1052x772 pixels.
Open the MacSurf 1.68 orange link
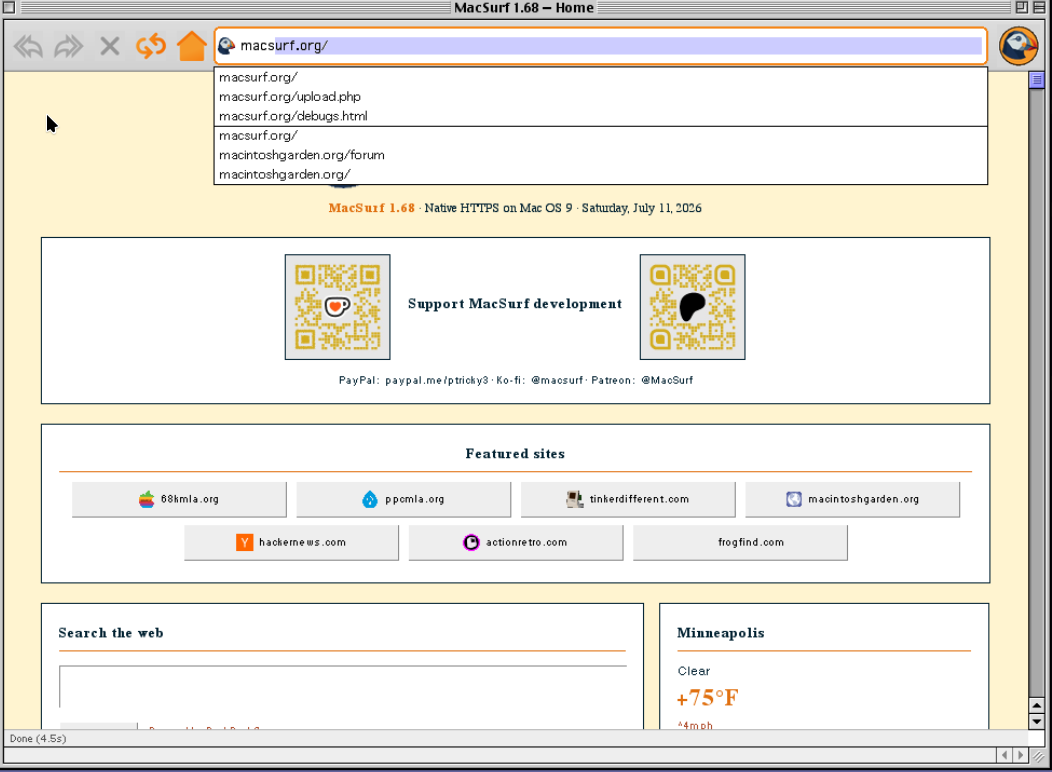[371, 208]
